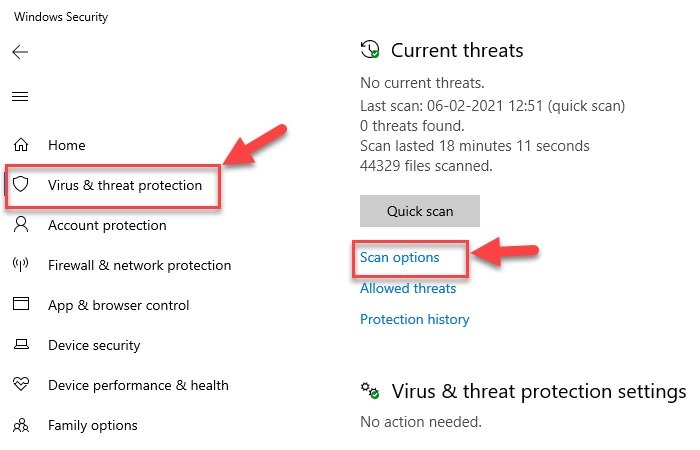Click the Firewall & network antenna icon
Viewport: 700px width, 450px height.
pyautogui.click(x=20, y=265)
